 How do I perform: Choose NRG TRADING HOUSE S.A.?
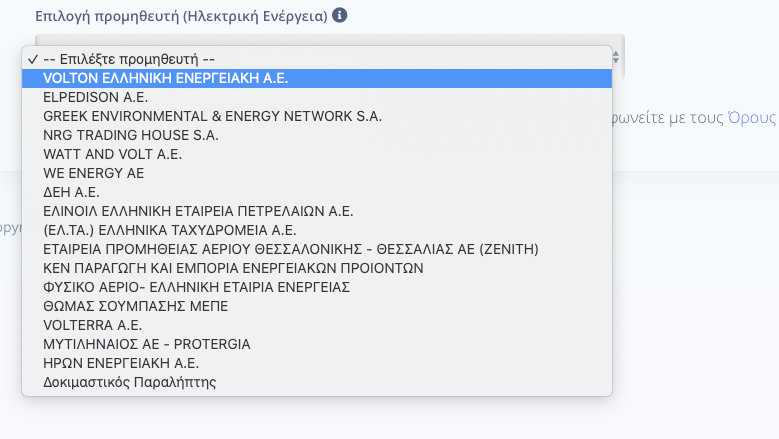pos(317,135)
